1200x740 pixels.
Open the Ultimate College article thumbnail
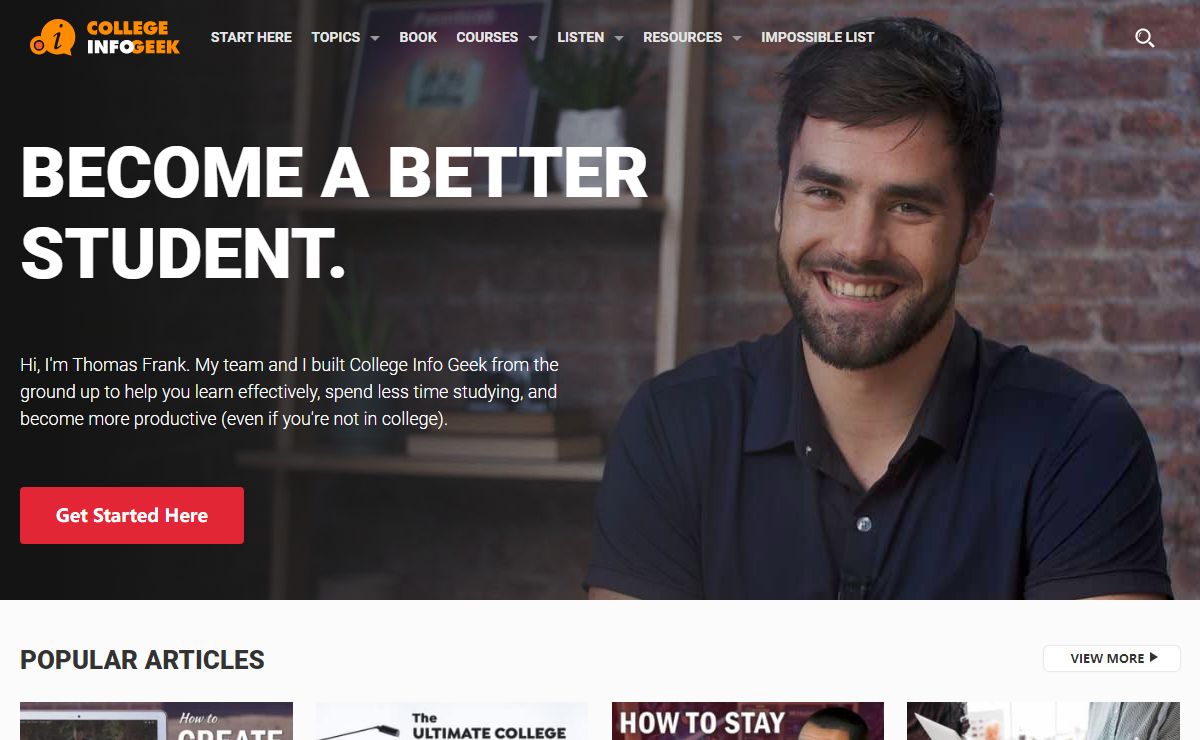[452, 721]
